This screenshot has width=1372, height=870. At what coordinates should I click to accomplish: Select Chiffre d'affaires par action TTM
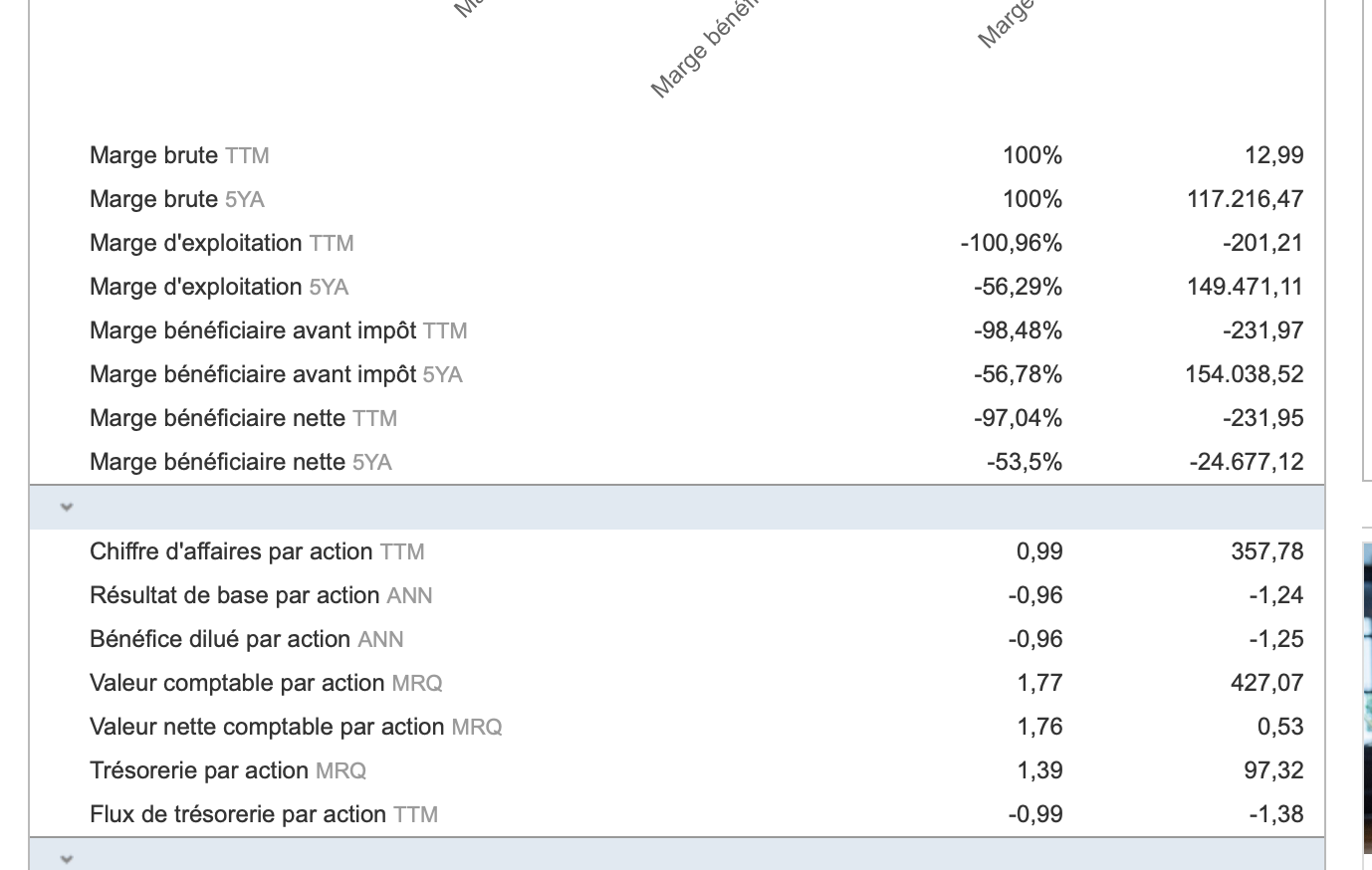(257, 551)
